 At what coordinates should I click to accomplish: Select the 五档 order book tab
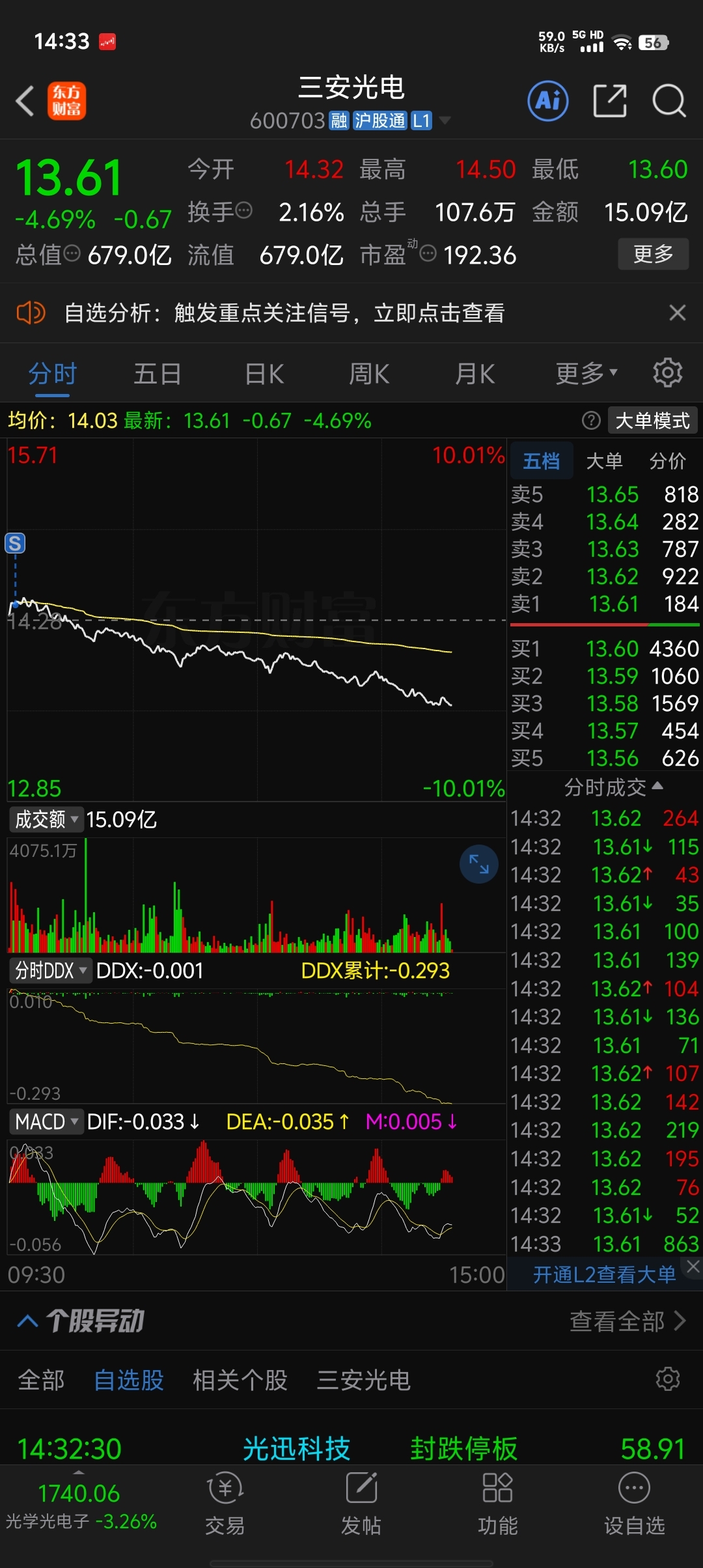point(541,461)
